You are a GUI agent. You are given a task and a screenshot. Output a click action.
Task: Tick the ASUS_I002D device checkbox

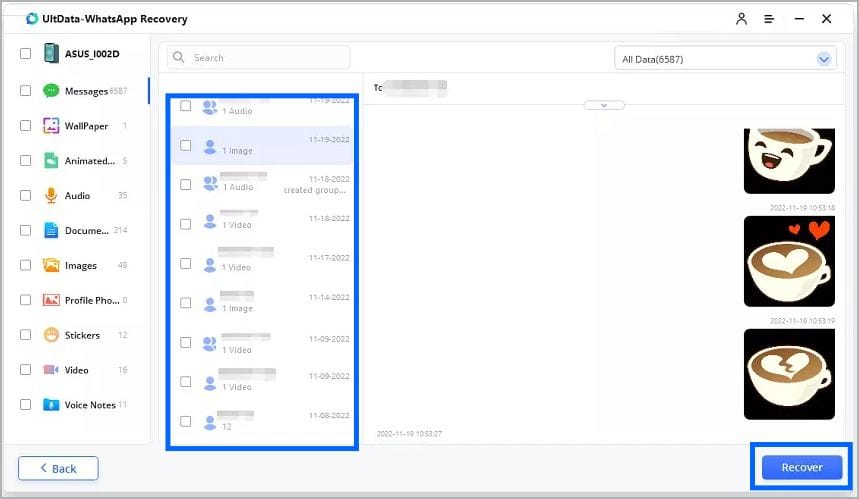point(26,54)
